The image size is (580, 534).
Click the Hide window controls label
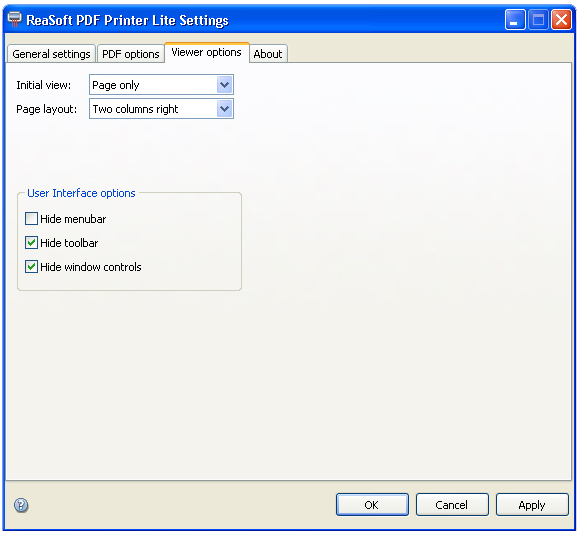(x=91, y=267)
